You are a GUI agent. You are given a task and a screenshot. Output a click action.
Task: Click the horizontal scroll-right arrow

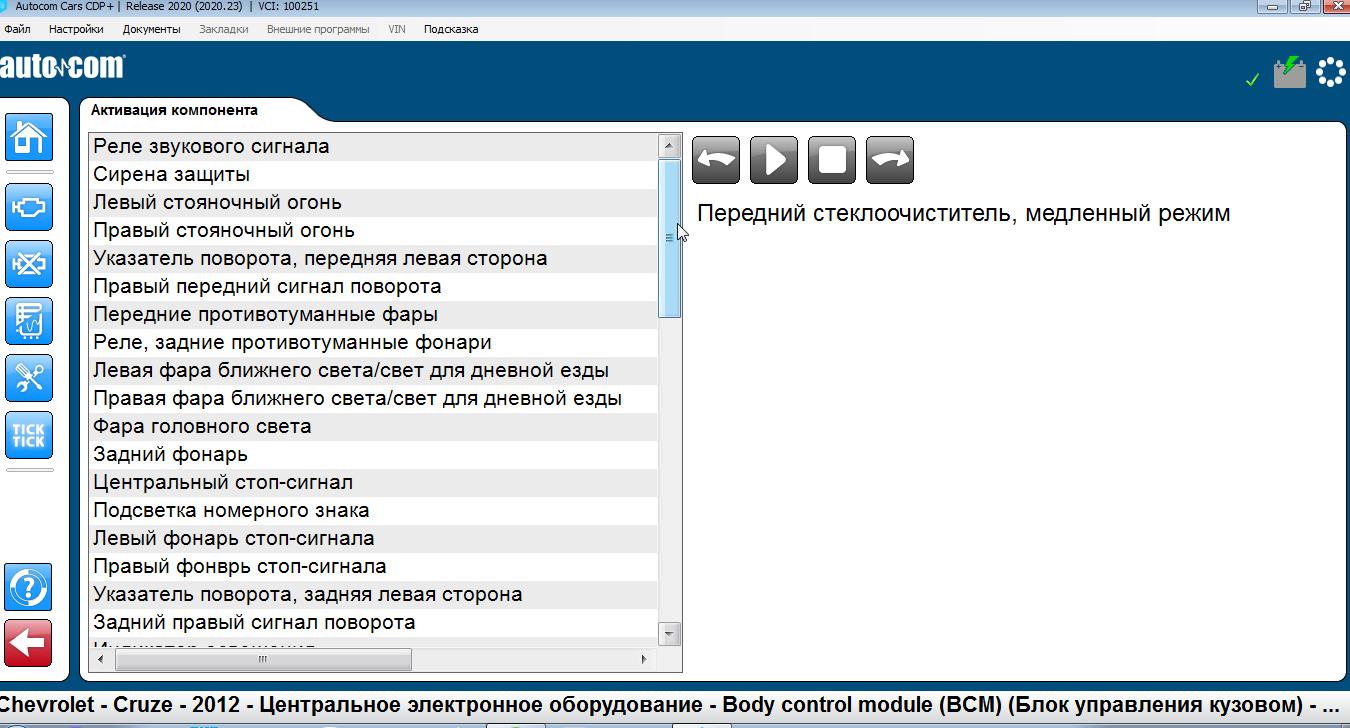point(644,659)
